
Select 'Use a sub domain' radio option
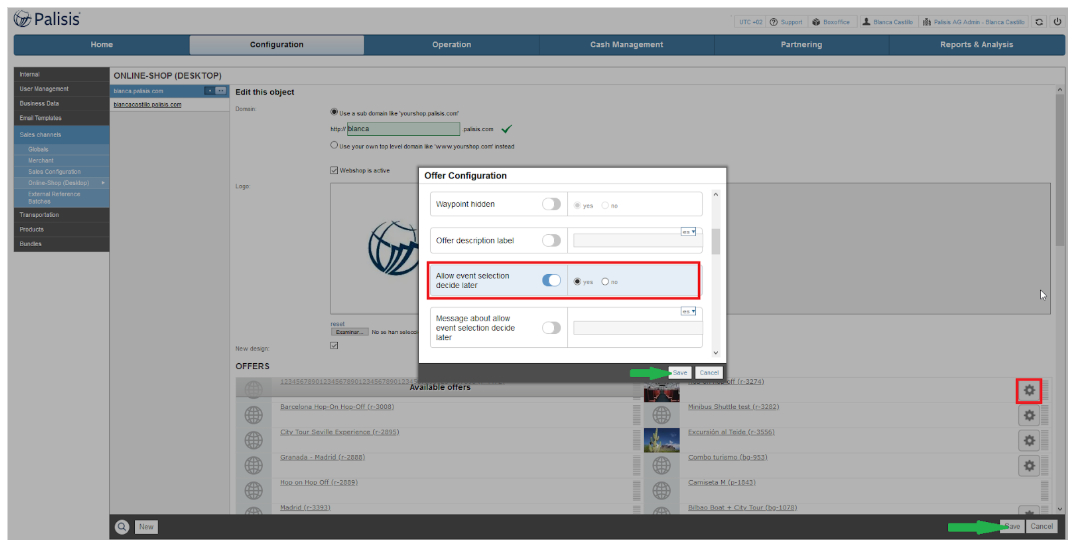pyautogui.click(x=334, y=112)
